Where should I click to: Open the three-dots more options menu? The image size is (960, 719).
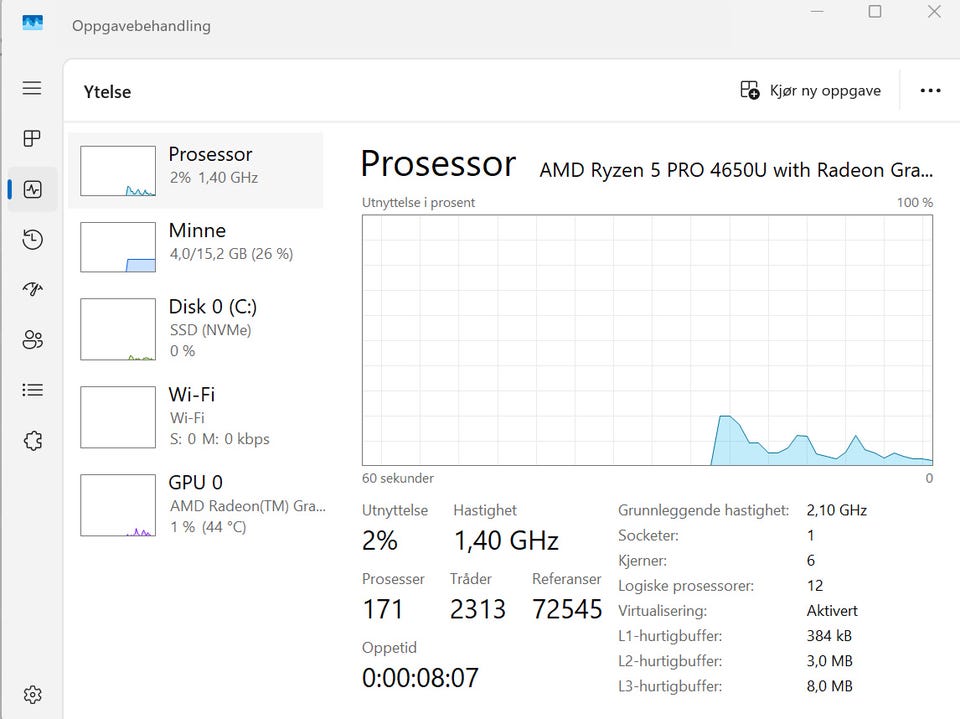pyautogui.click(x=930, y=91)
